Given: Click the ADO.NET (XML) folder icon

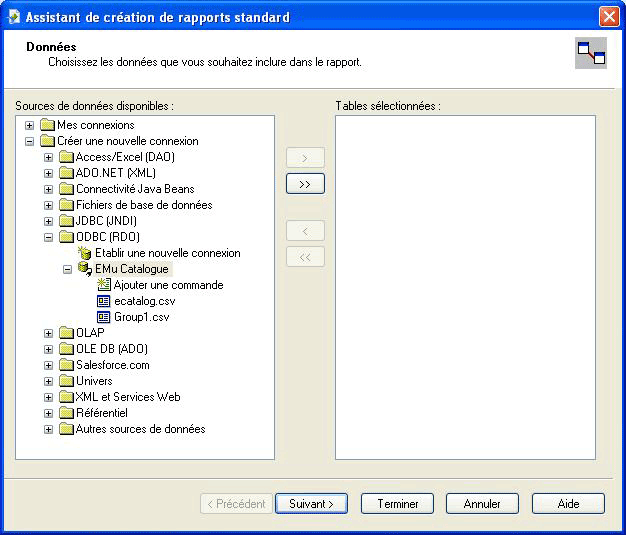Looking at the screenshot, I should 66,173.
